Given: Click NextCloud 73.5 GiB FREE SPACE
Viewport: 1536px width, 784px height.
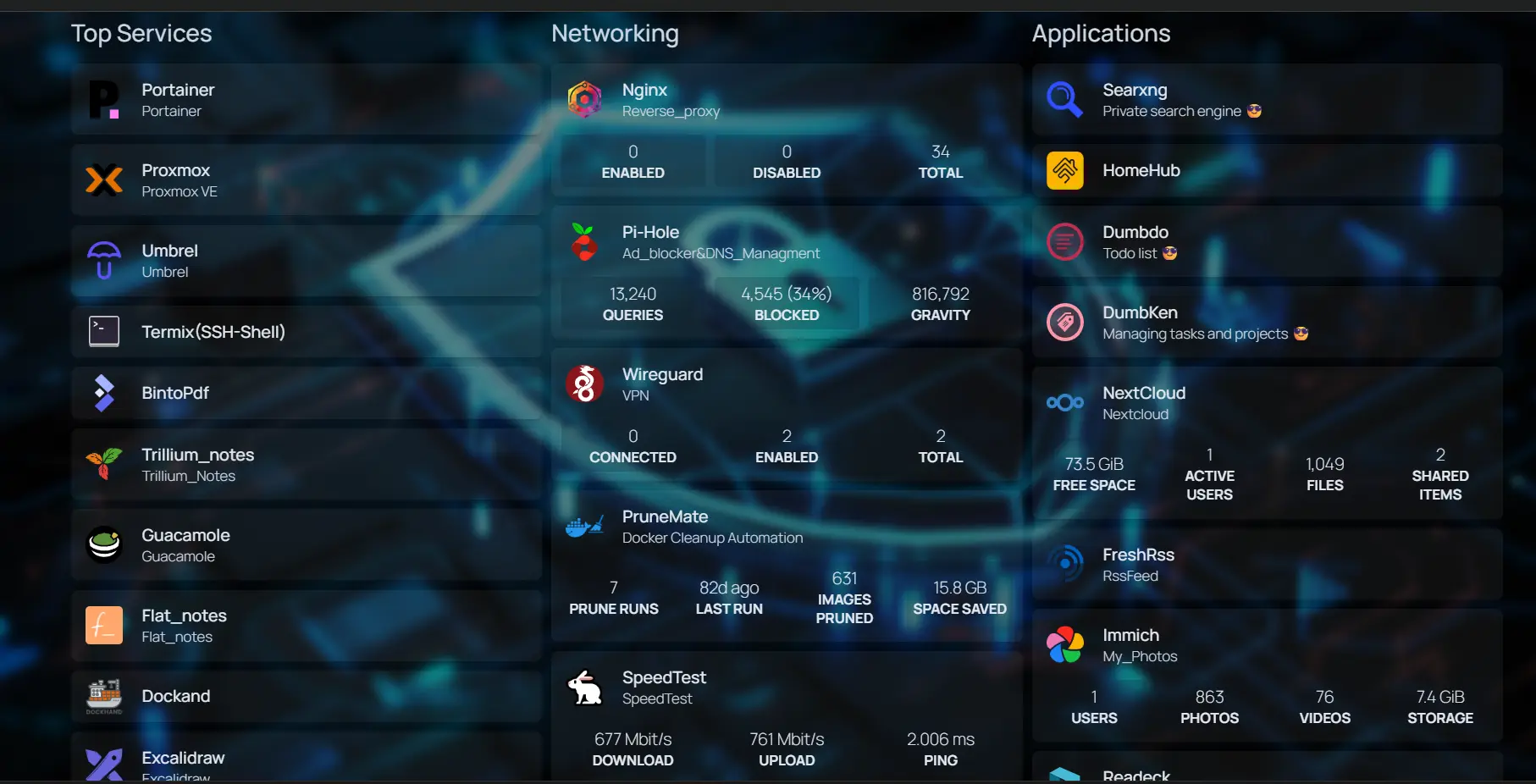Looking at the screenshot, I should (1094, 474).
